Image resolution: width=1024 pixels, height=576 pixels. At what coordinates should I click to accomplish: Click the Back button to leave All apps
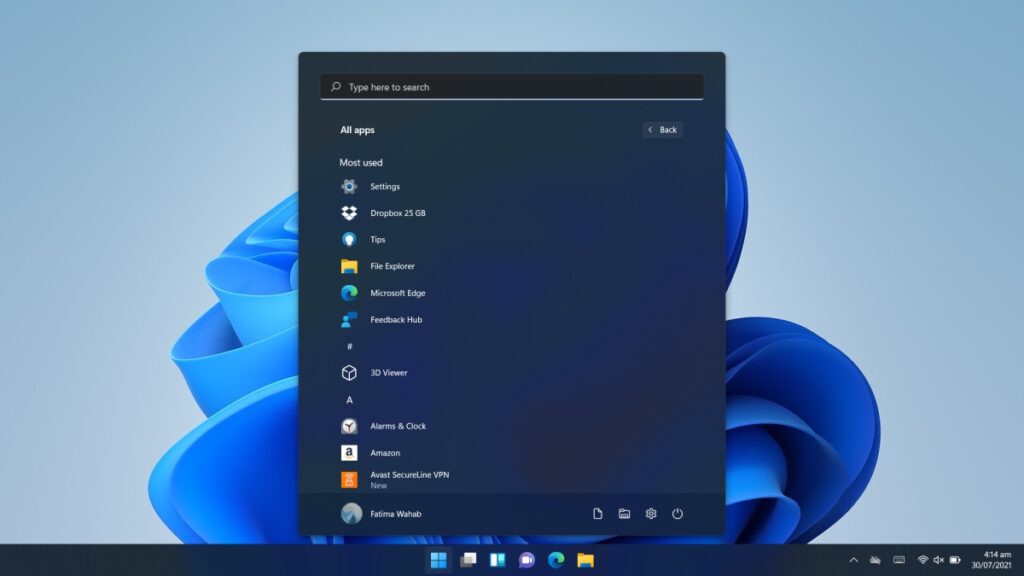661,130
